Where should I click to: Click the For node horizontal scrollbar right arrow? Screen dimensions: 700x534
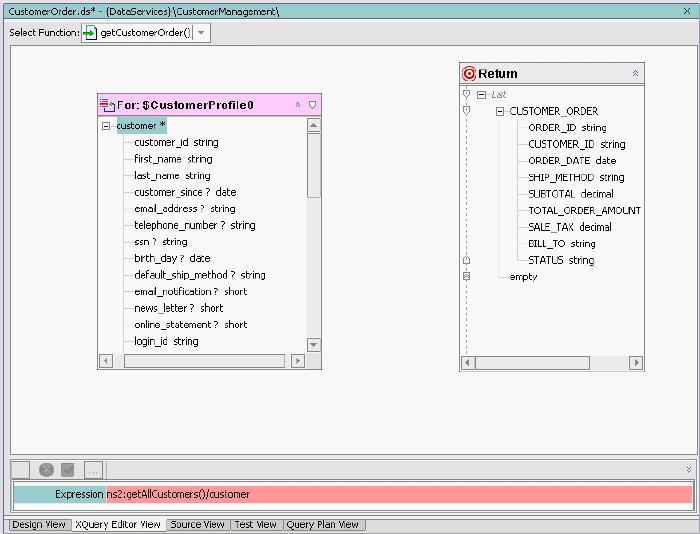point(298,361)
